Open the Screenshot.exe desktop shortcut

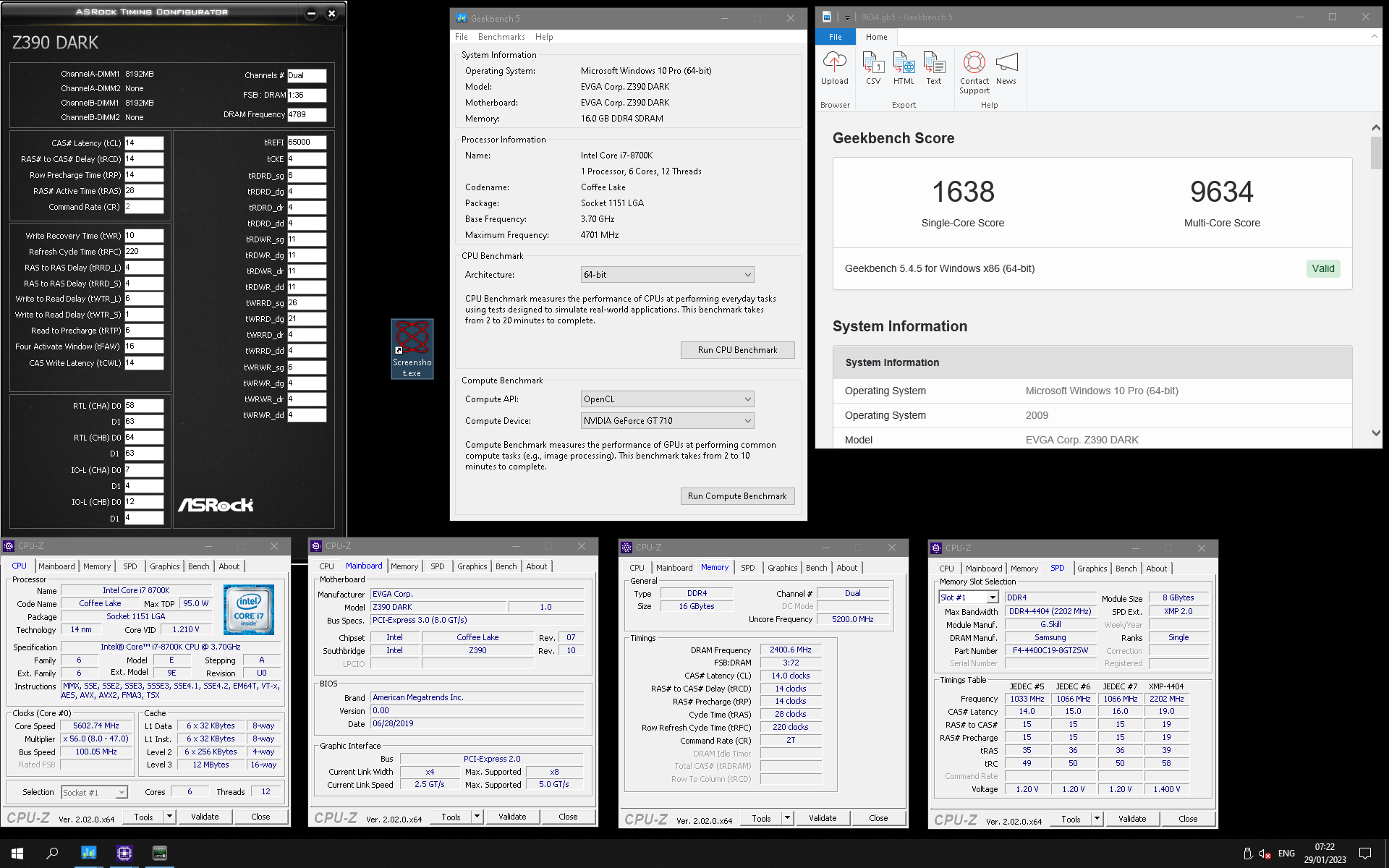pos(412,349)
